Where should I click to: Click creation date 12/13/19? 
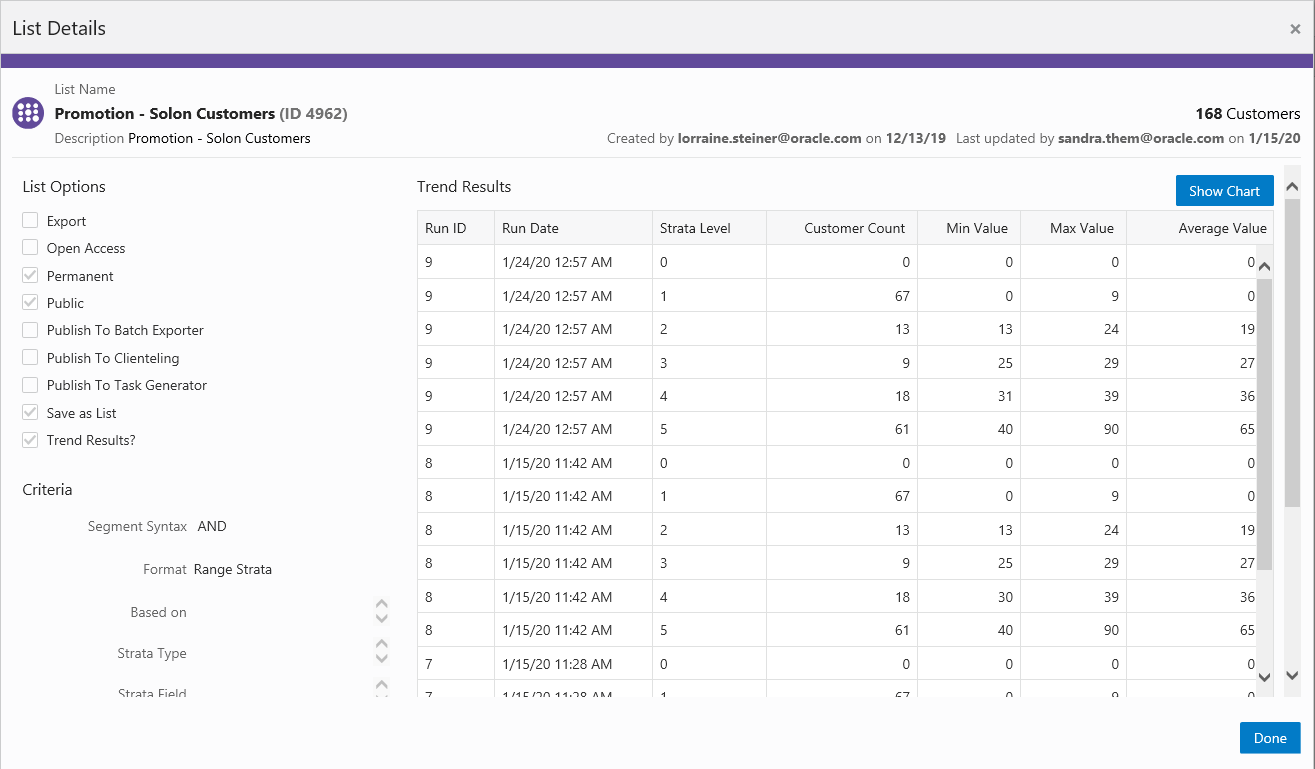click(916, 139)
